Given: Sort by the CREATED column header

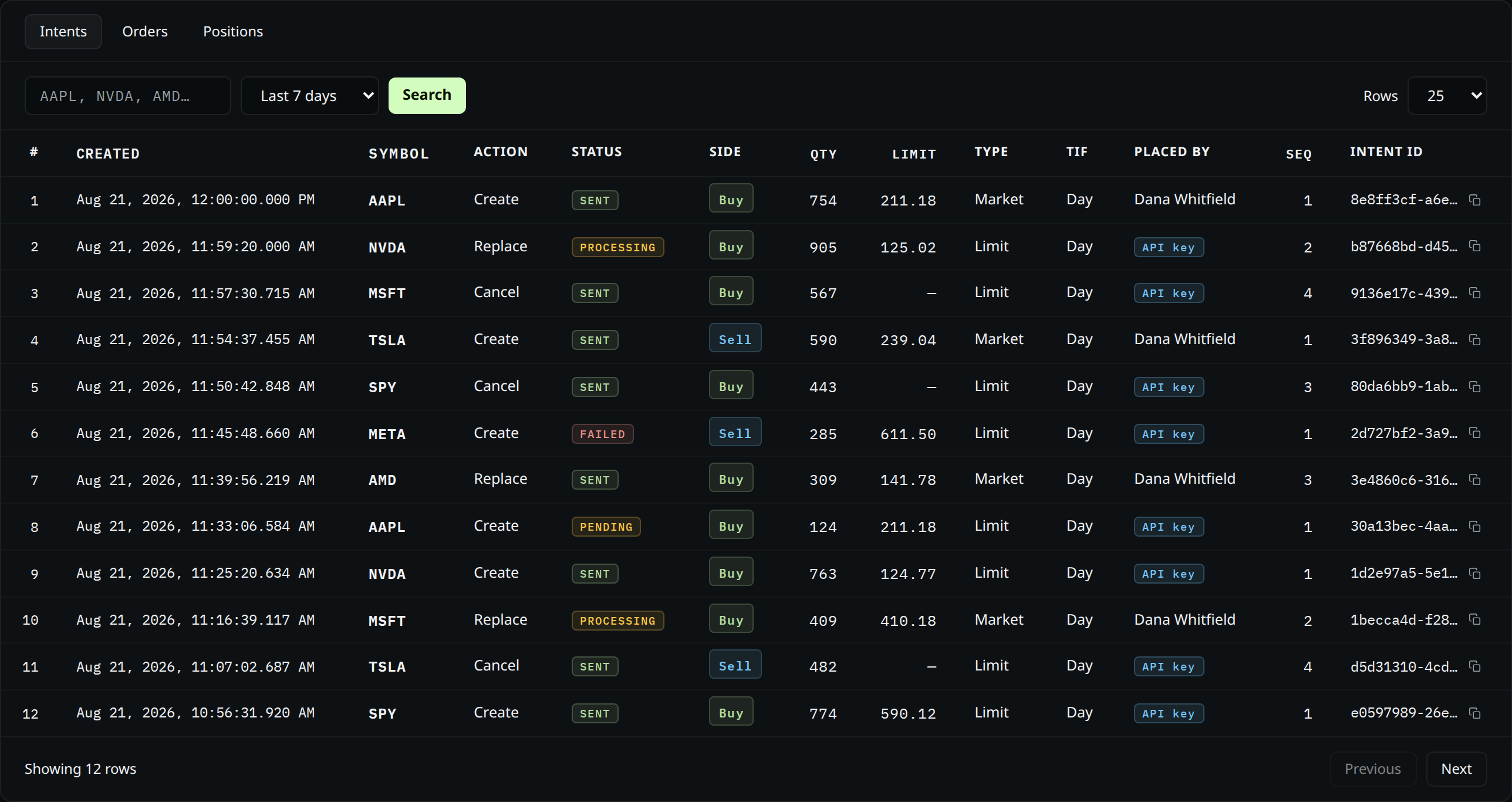Looking at the screenshot, I should click(x=108, y=154).
